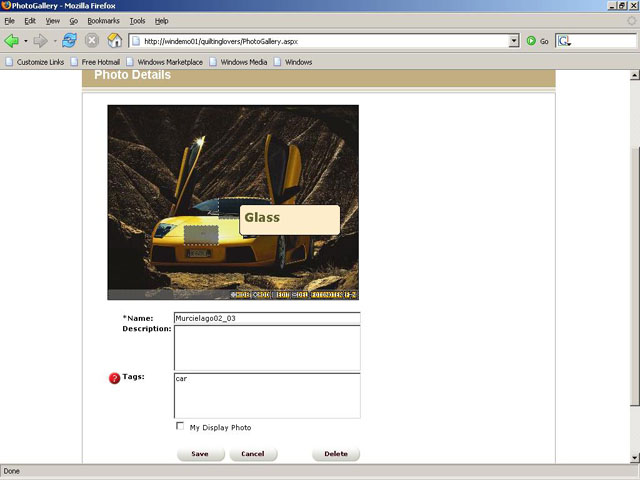Screen dimensions: 640x480
Task: Click the Cancel button
Action: tap(253, 454)
